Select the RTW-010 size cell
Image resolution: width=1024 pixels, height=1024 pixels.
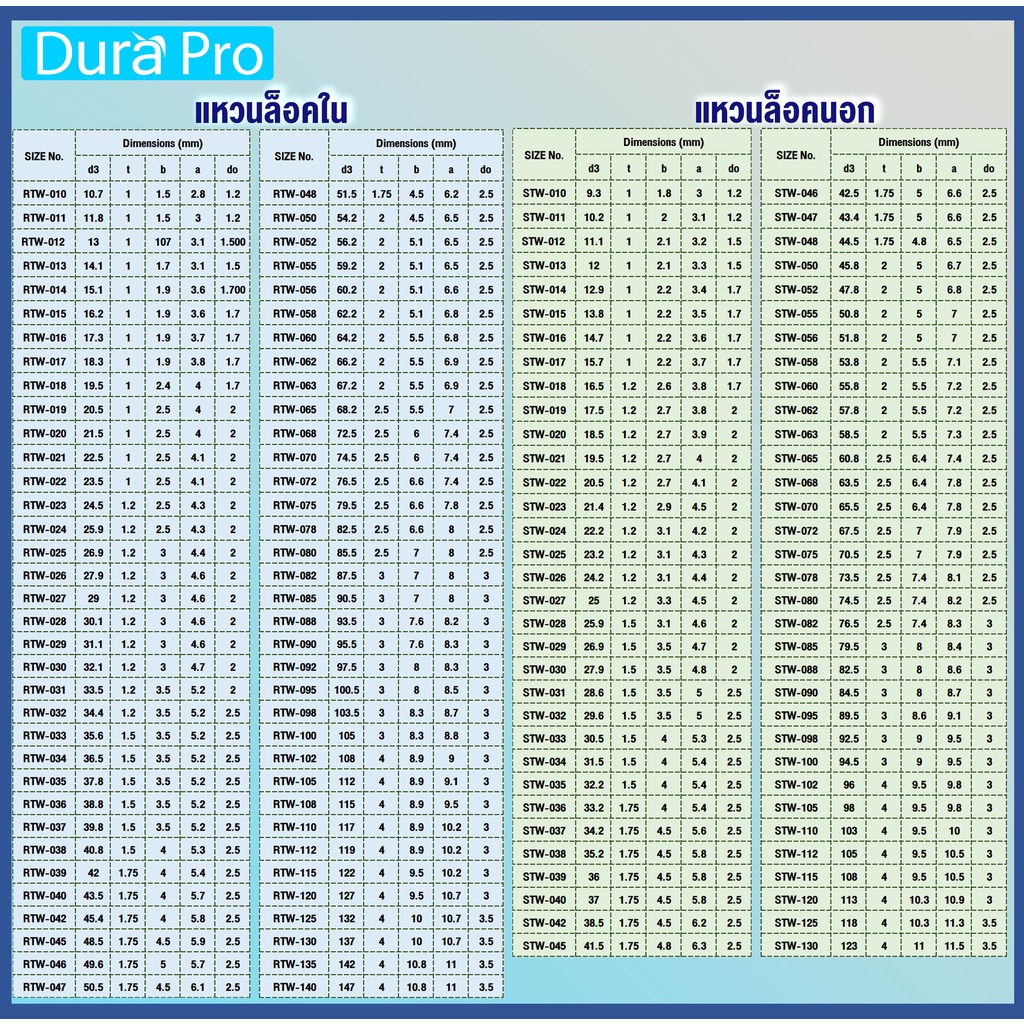coord(44,194)
